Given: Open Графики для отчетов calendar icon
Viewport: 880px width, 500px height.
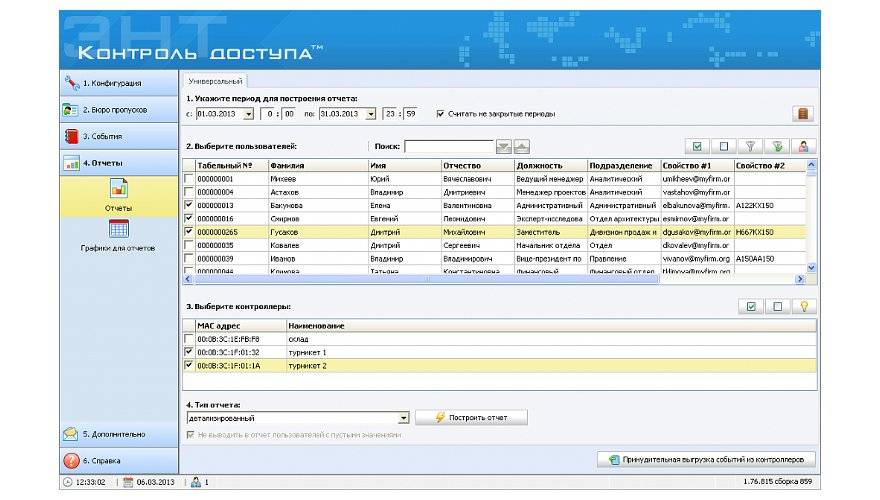Looking at the screenshot, I should 118,229.
